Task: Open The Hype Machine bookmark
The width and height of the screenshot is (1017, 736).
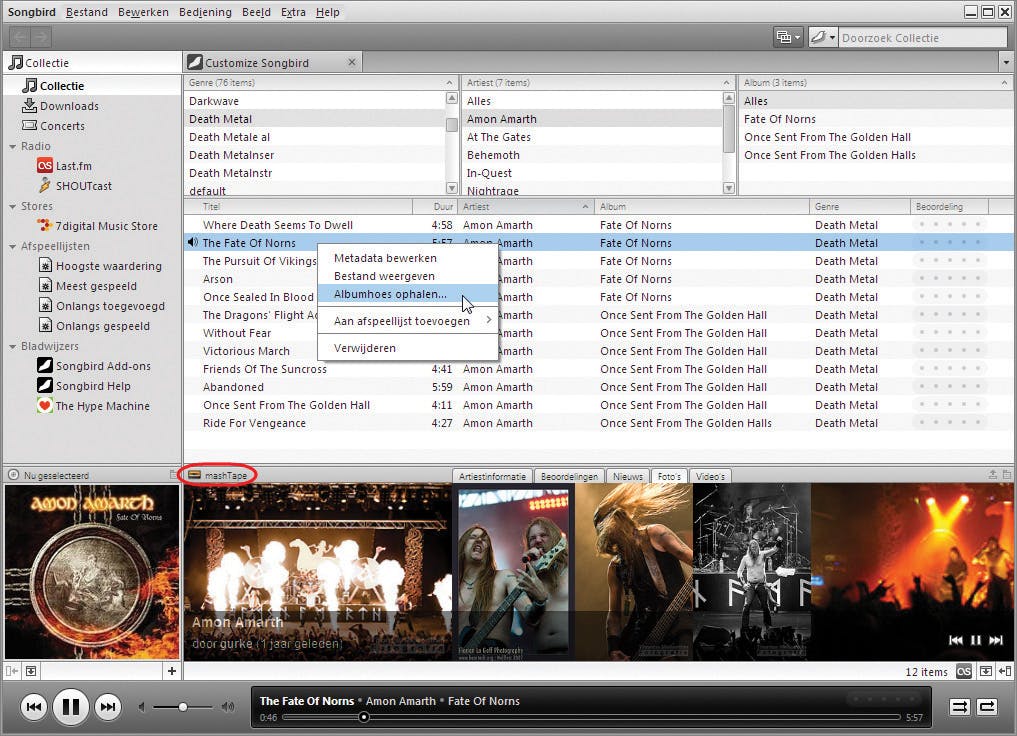Action: [x=94, y=406]
